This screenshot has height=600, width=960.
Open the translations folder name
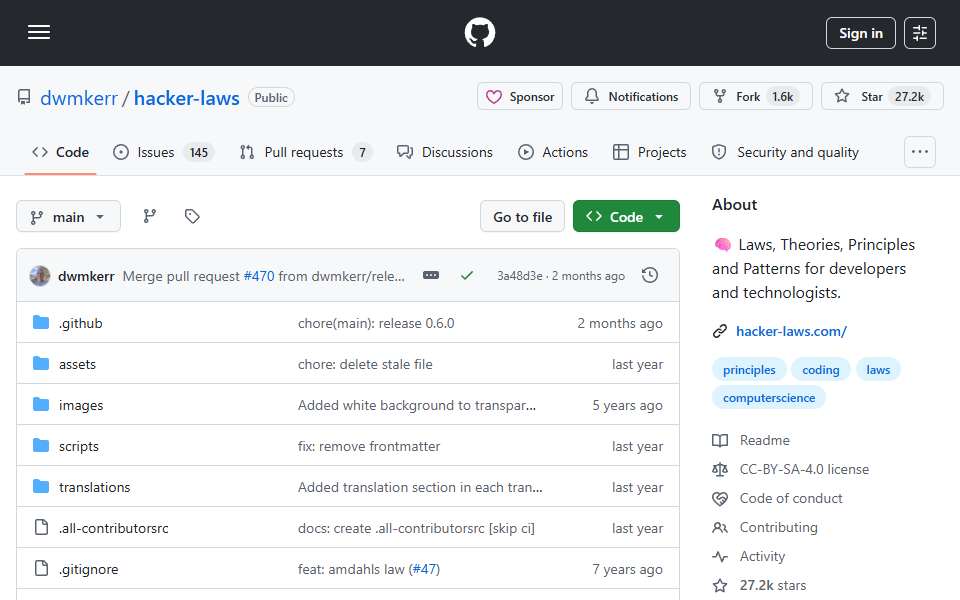click(x=94, y=487)
